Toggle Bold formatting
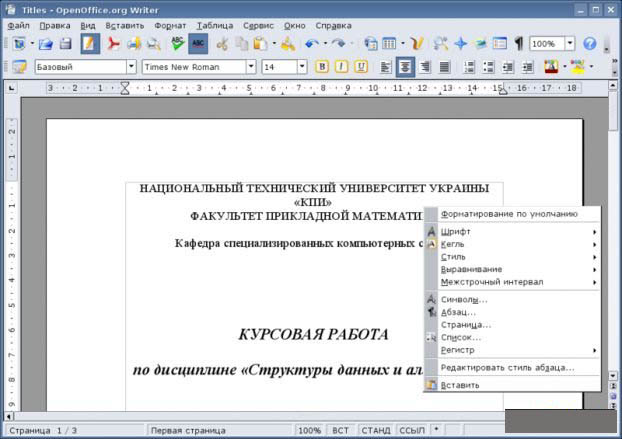 coord(322,67)
